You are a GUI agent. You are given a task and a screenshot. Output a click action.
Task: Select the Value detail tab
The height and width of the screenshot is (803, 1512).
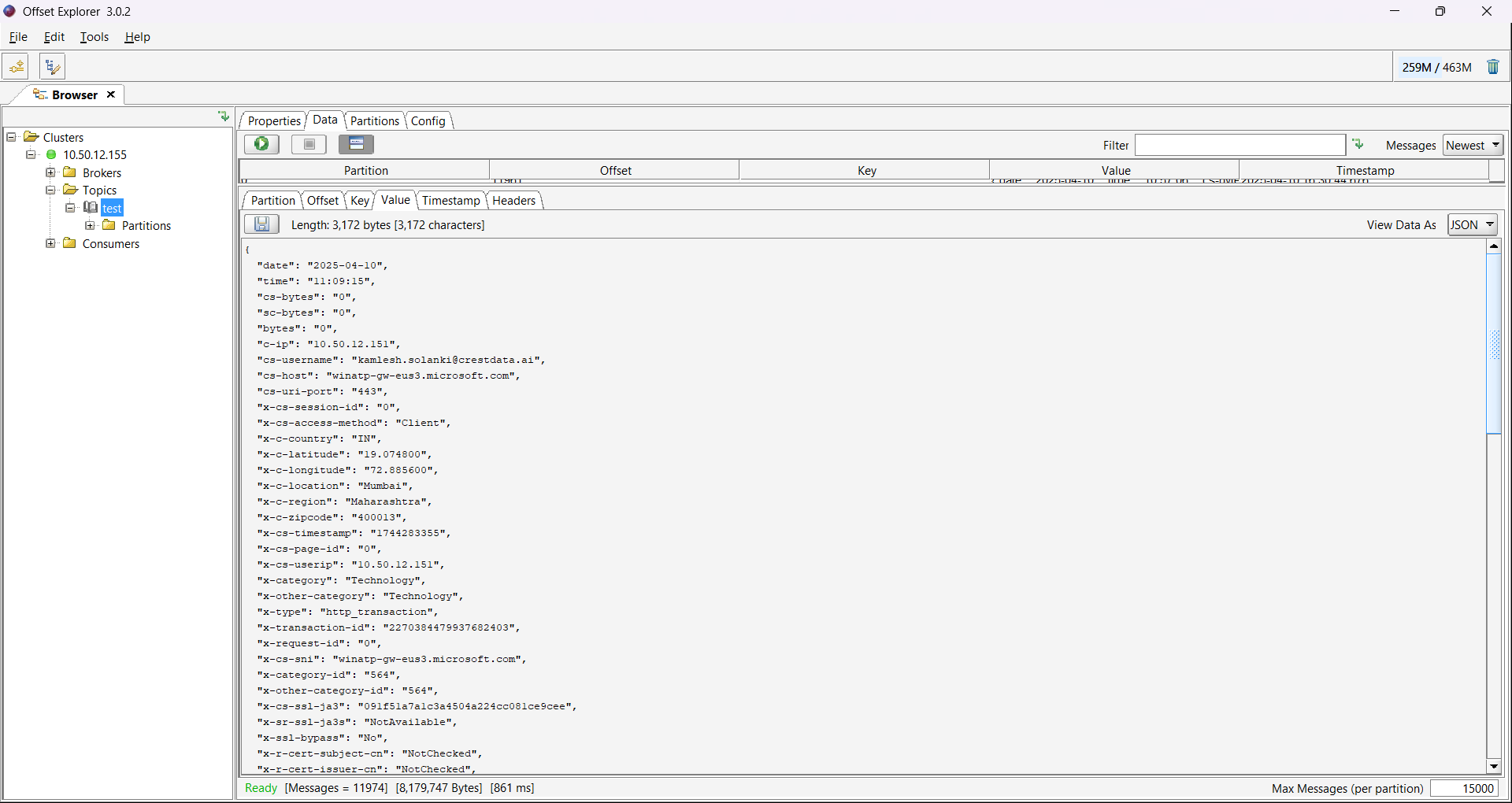395,199
